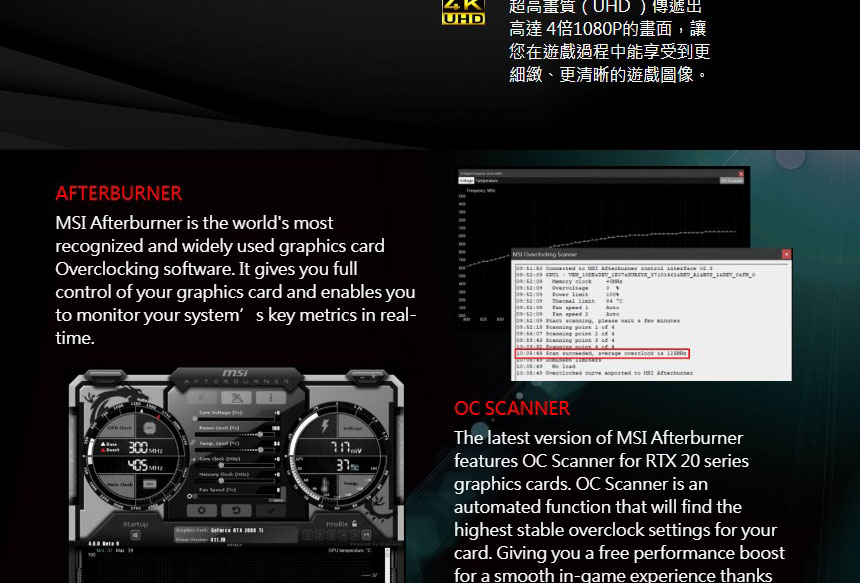This screenshot has width=860, height=583.
Task: Click the Driver Version value
Action: [218, 540]
